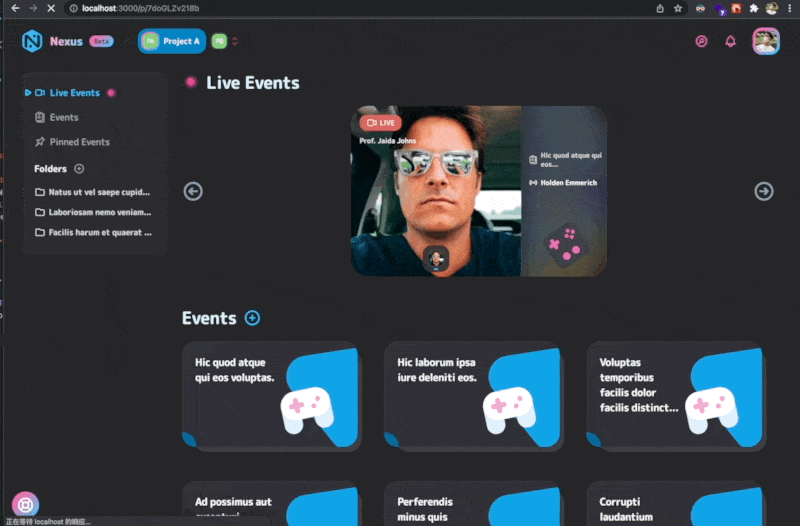Click the browser forward arrow
Viewport: 800px width, 526px height.
point(33,8)
